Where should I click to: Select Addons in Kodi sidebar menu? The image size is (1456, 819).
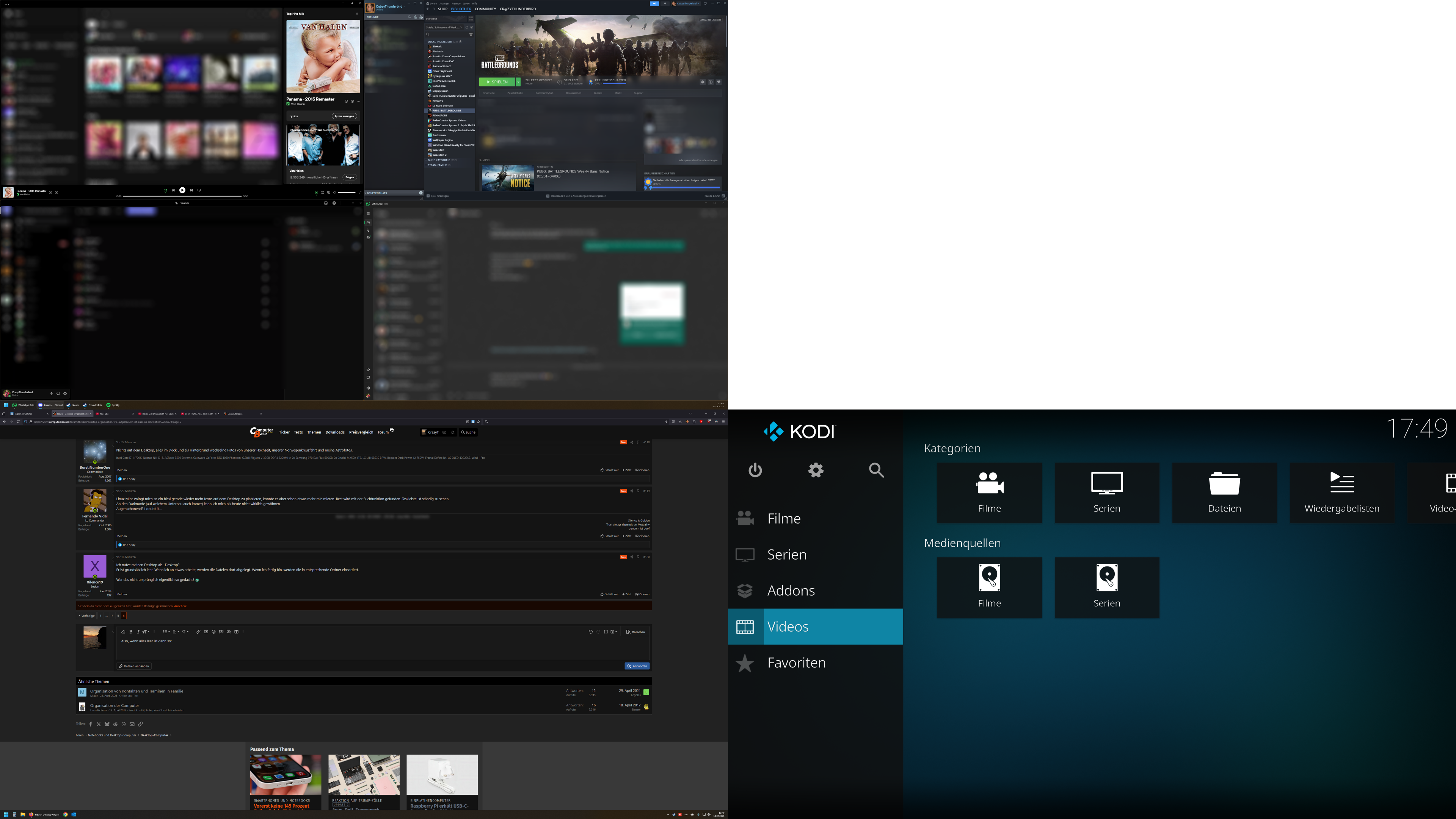click(815, 591)
